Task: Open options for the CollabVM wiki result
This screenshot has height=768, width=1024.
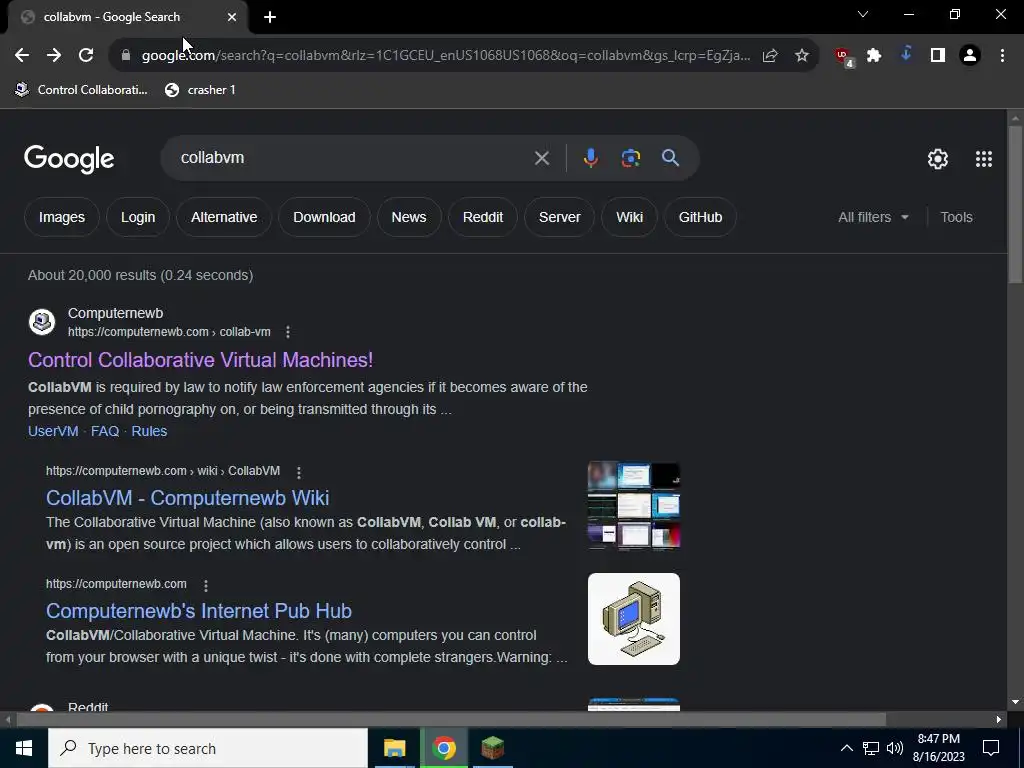Action: 298,472
